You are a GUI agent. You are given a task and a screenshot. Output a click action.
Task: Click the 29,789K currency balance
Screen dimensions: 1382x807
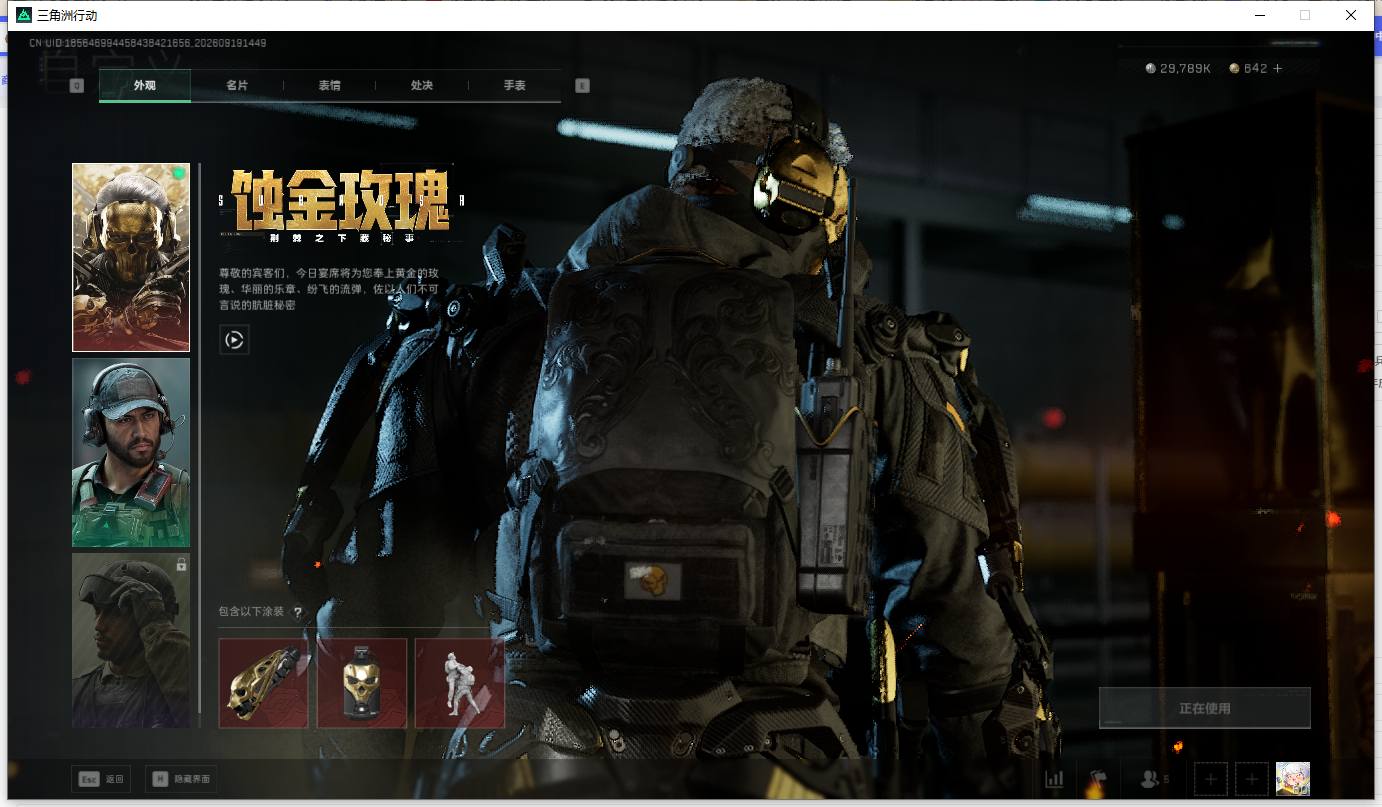[1185, 69]
